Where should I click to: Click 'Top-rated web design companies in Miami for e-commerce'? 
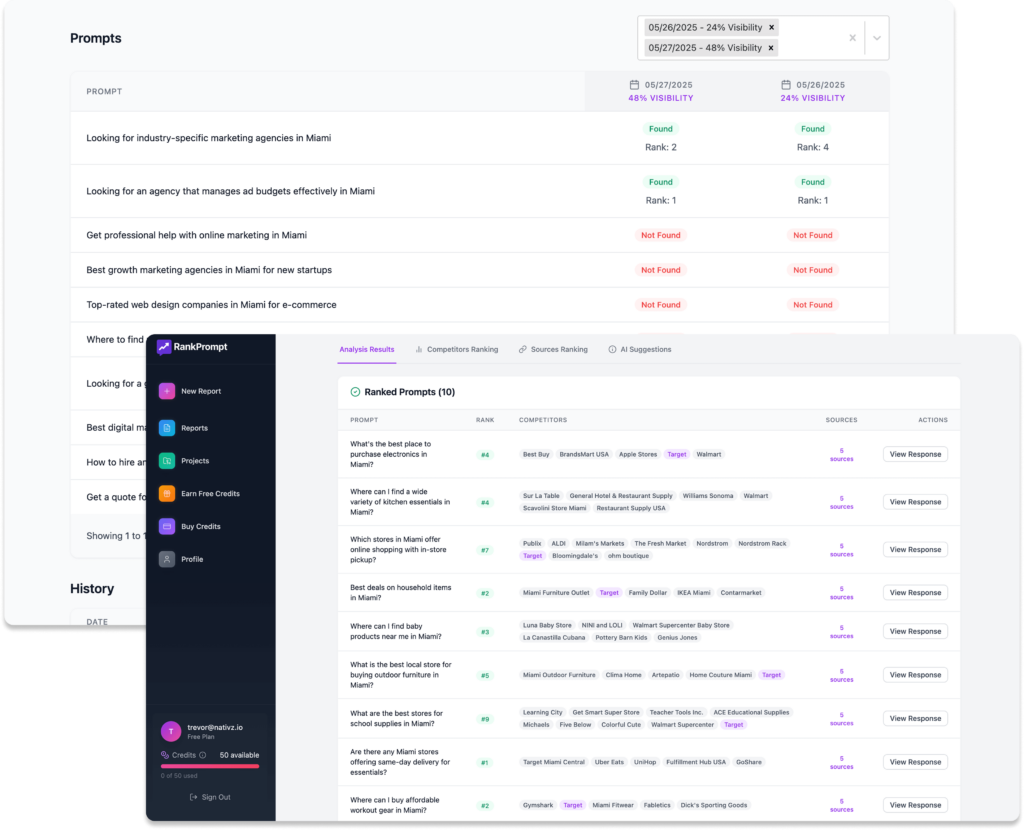pos(212,305)
